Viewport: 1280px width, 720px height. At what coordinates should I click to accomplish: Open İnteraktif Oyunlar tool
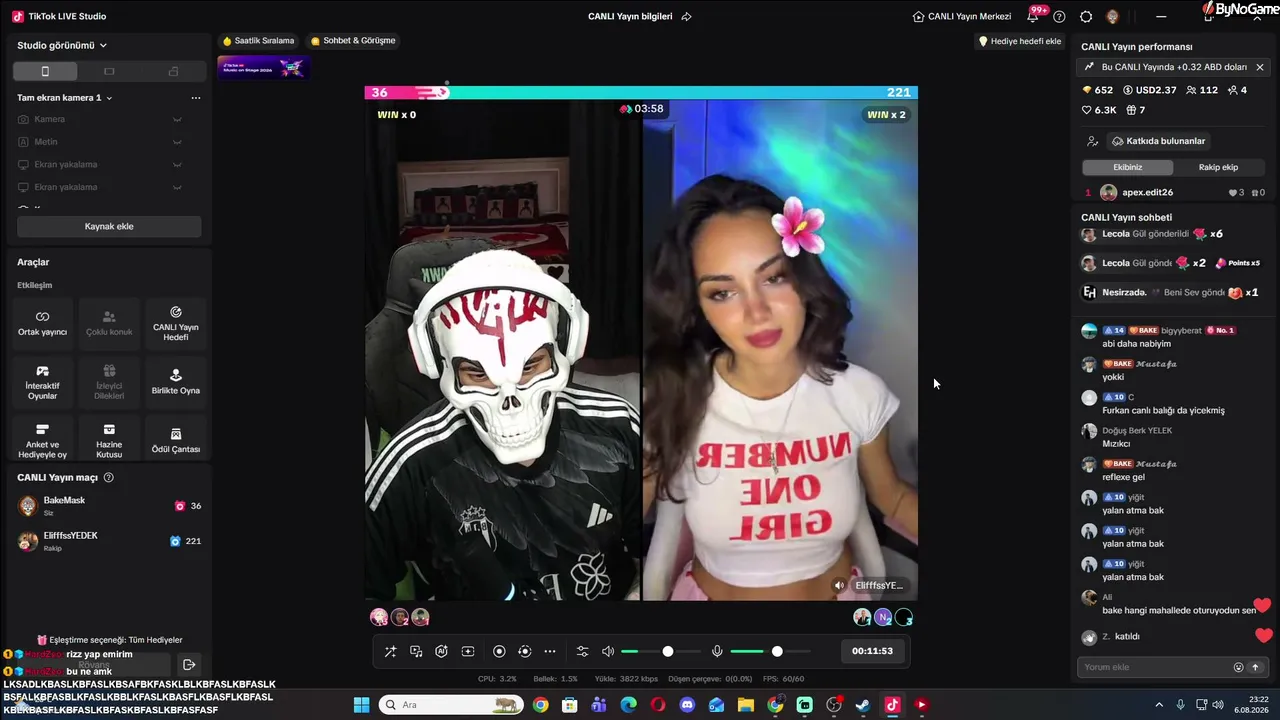click(42, 382)
